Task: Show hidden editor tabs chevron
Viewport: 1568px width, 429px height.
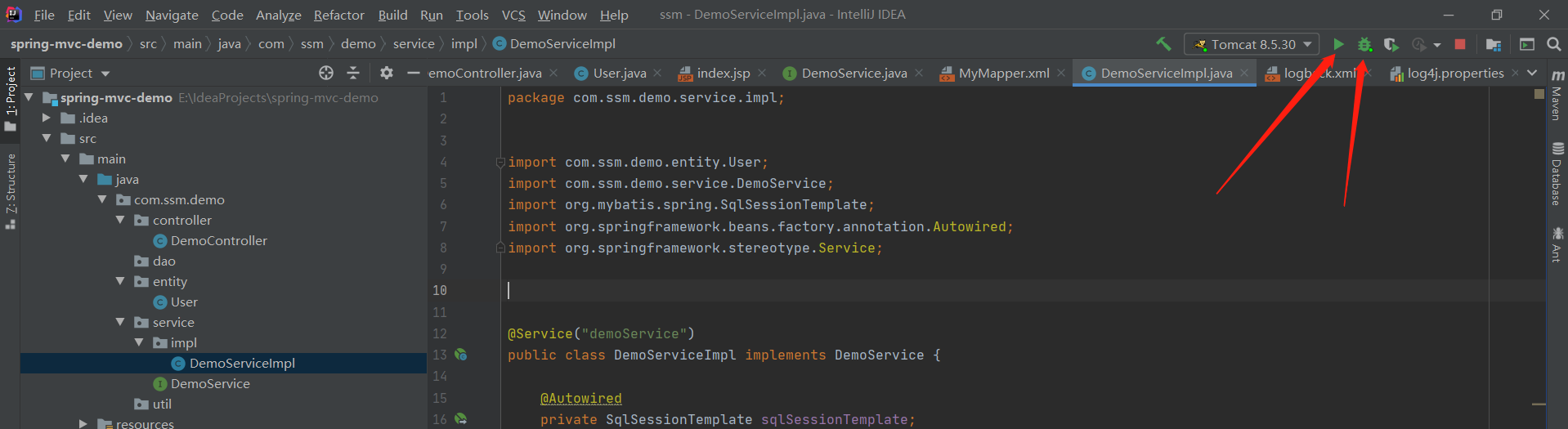Action: click(x=1532, y=73)
